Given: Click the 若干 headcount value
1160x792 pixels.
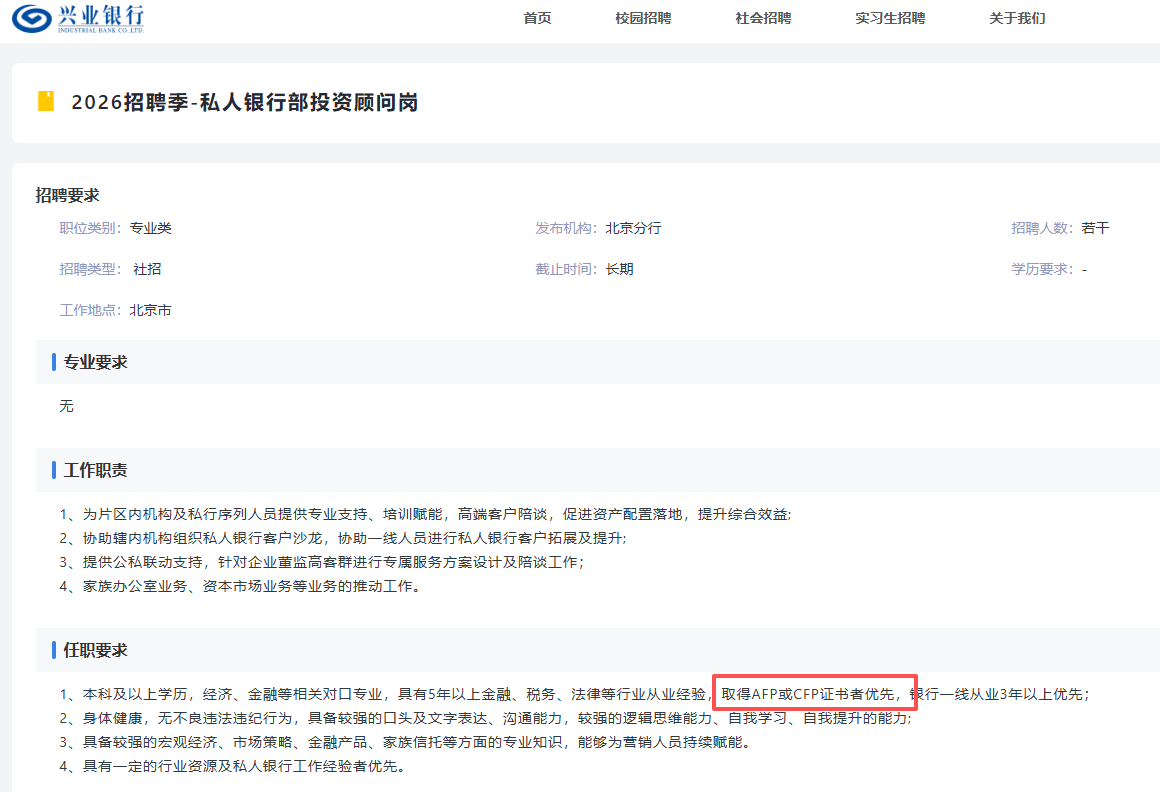Looking at the screenshot, I should point(1095,228).
